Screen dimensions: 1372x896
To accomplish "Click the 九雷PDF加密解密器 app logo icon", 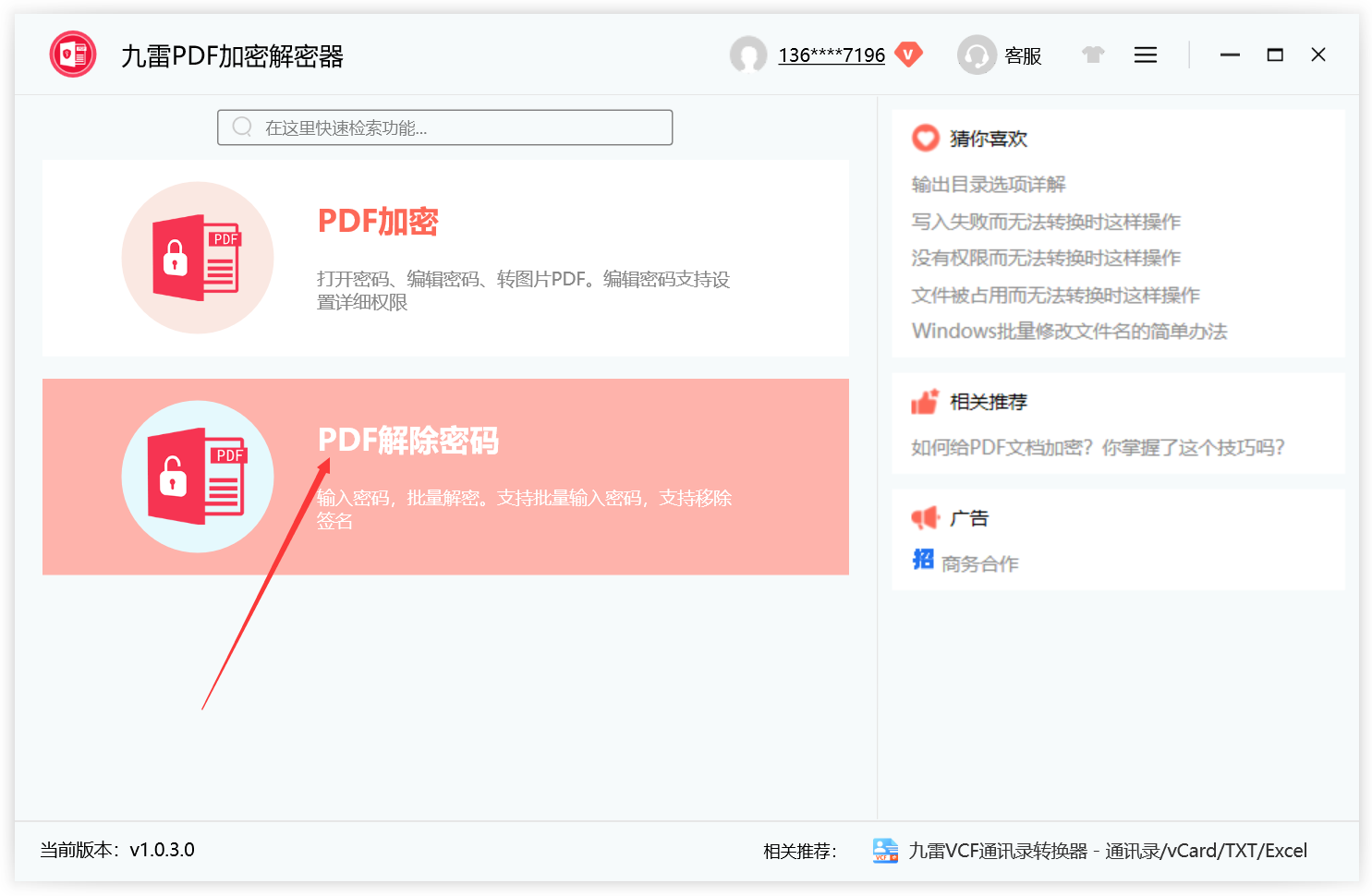I will click(72, 54).
